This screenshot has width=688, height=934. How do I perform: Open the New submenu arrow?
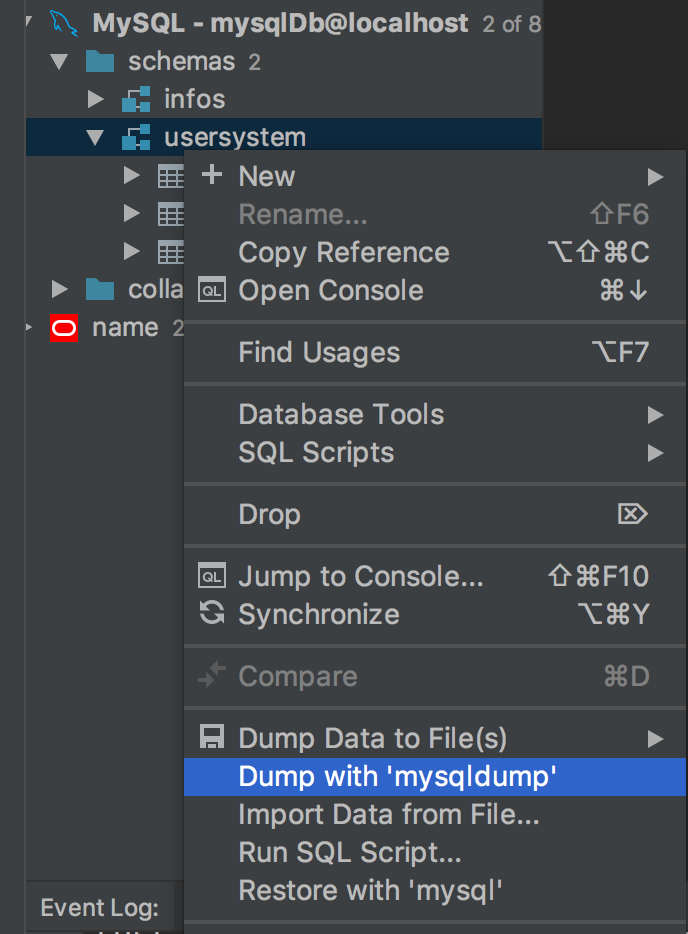(655, 176)
